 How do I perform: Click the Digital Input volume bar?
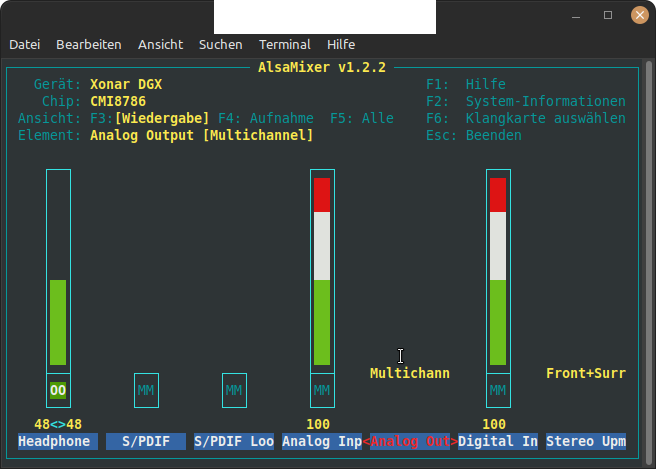click(x=498, y=271)
